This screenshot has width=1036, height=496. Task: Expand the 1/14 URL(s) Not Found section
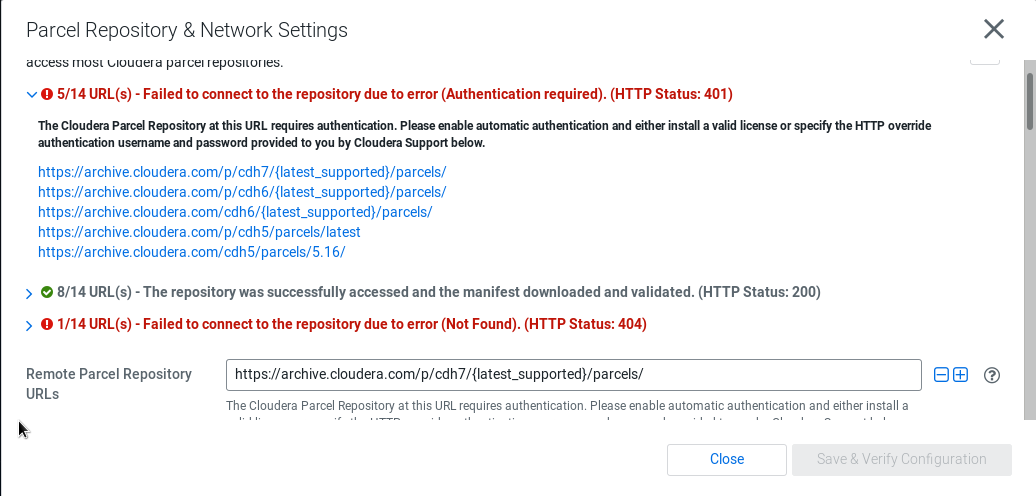[29, 326]
